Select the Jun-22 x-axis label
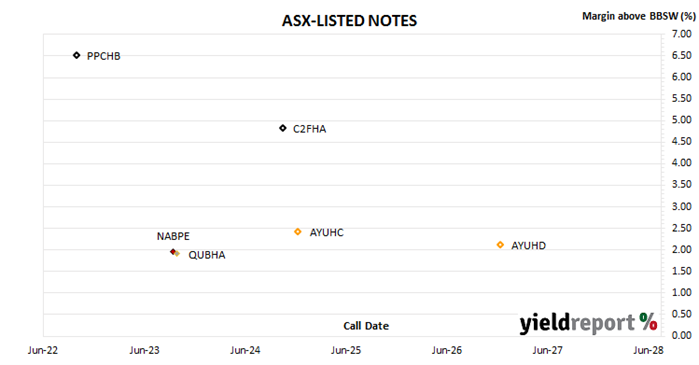This screenshot has height=365, width=699. 43,350
